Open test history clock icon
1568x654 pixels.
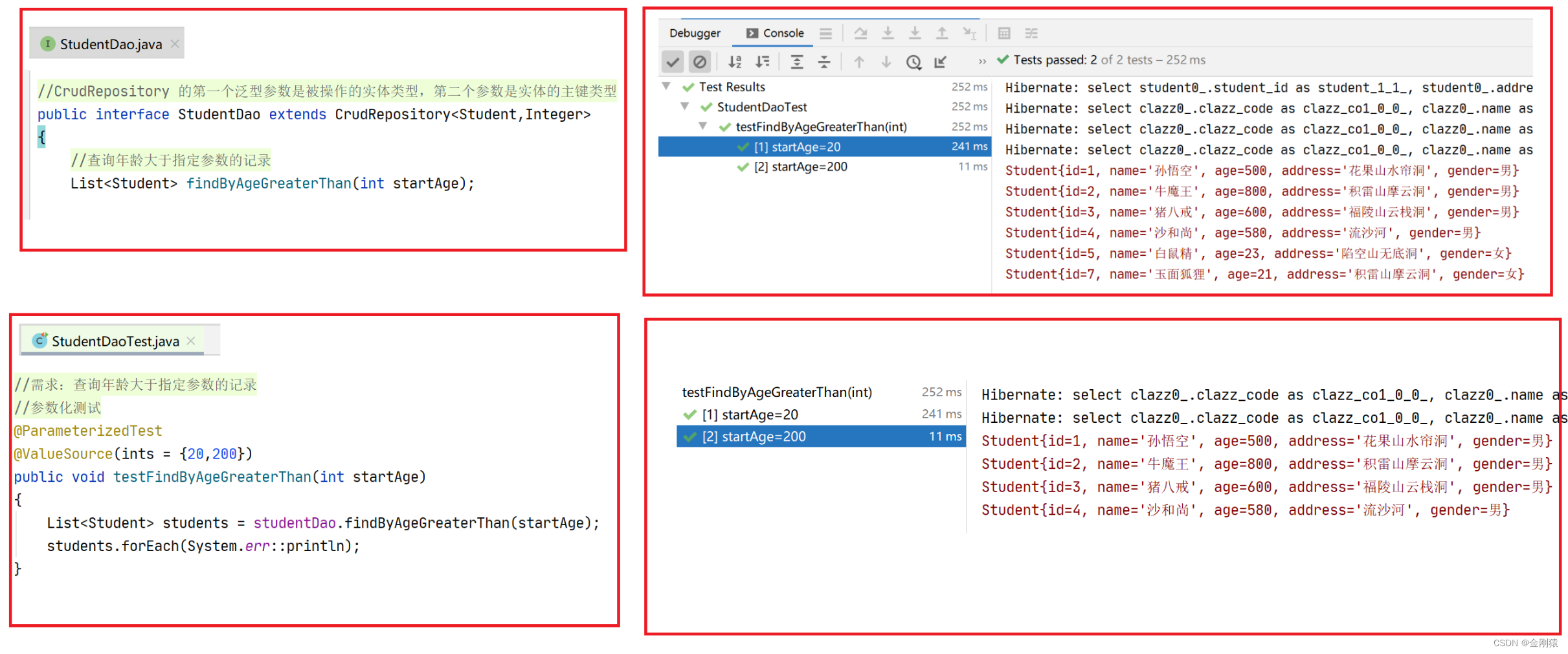(913, 62)
